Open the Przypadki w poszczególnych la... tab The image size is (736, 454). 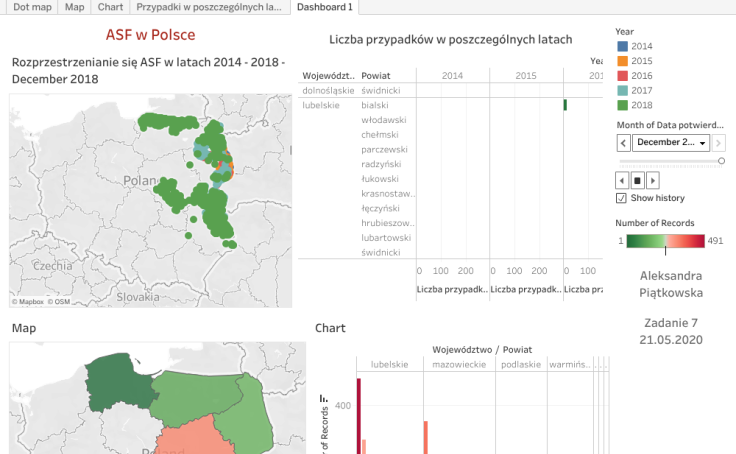pyautogui.click(x=209, y=7)
